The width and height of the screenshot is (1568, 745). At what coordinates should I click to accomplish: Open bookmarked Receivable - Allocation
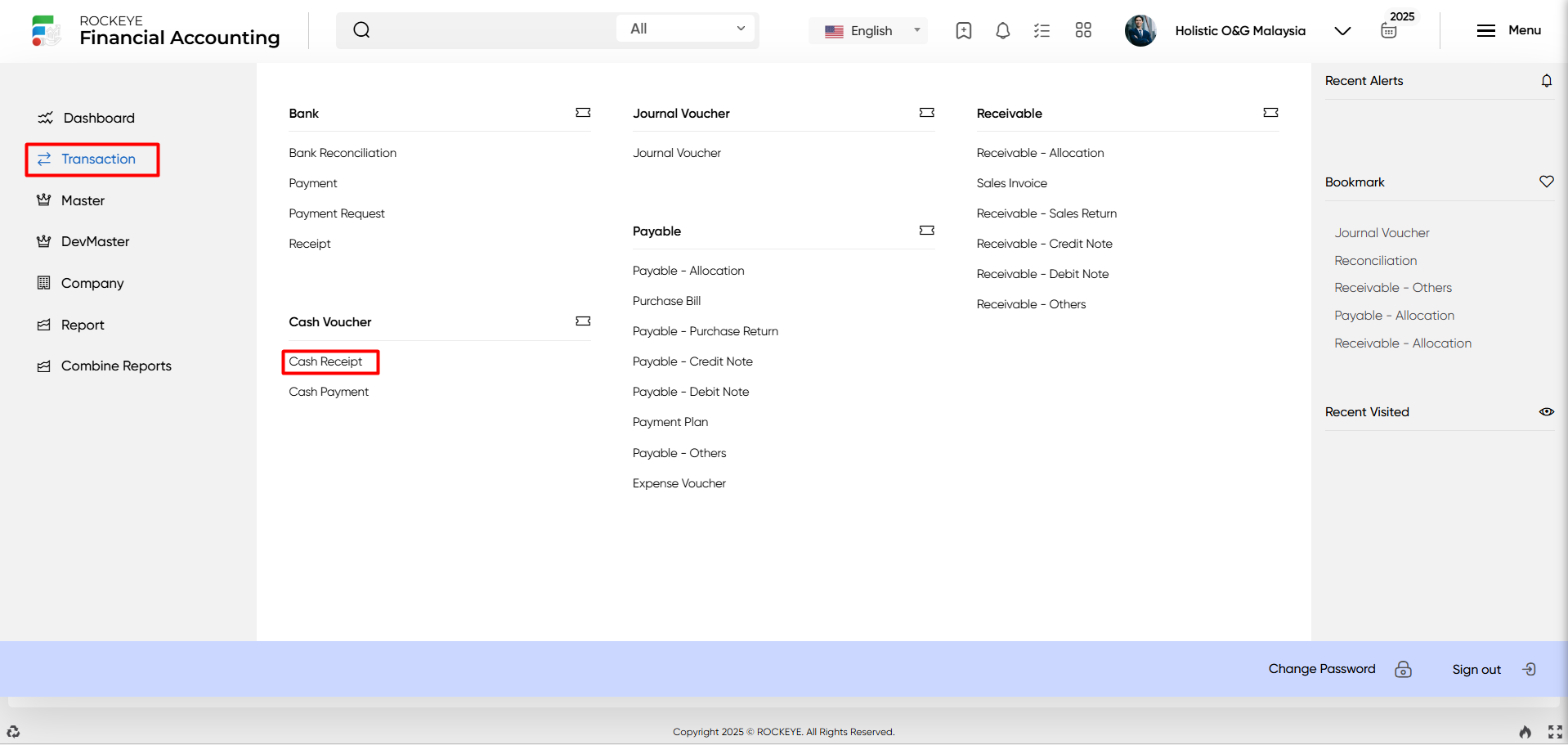[x=1403, y=343]
